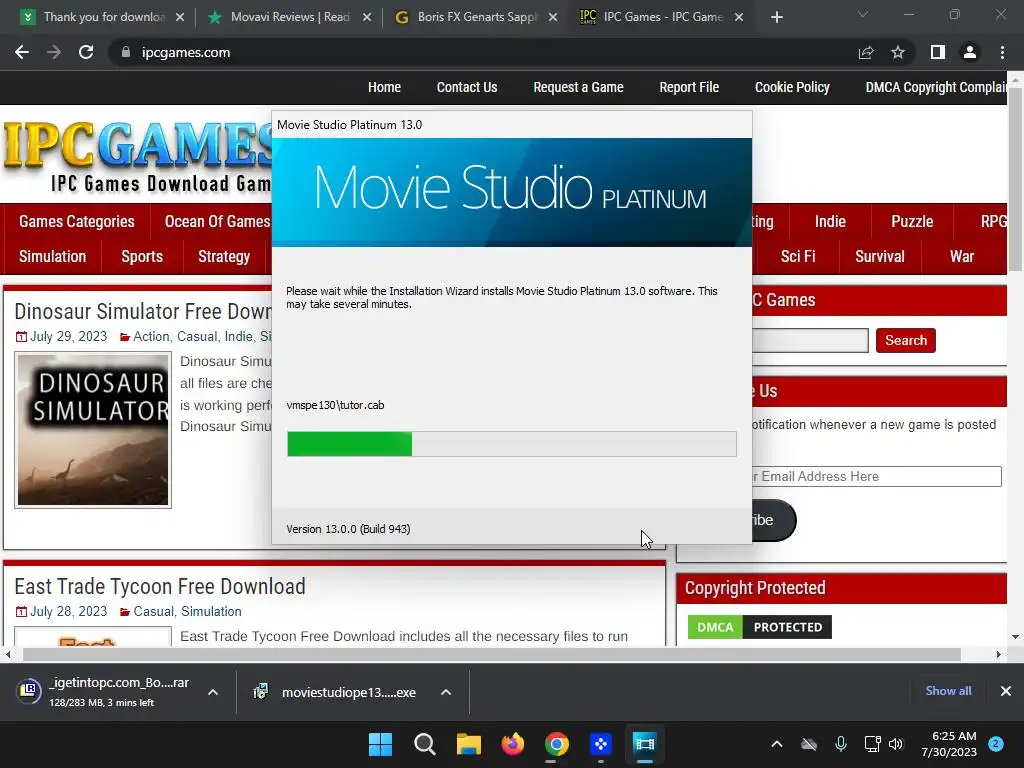1024x768 pixels.
Task: Open the Chrome profile icon
Action: coord(970,52)
